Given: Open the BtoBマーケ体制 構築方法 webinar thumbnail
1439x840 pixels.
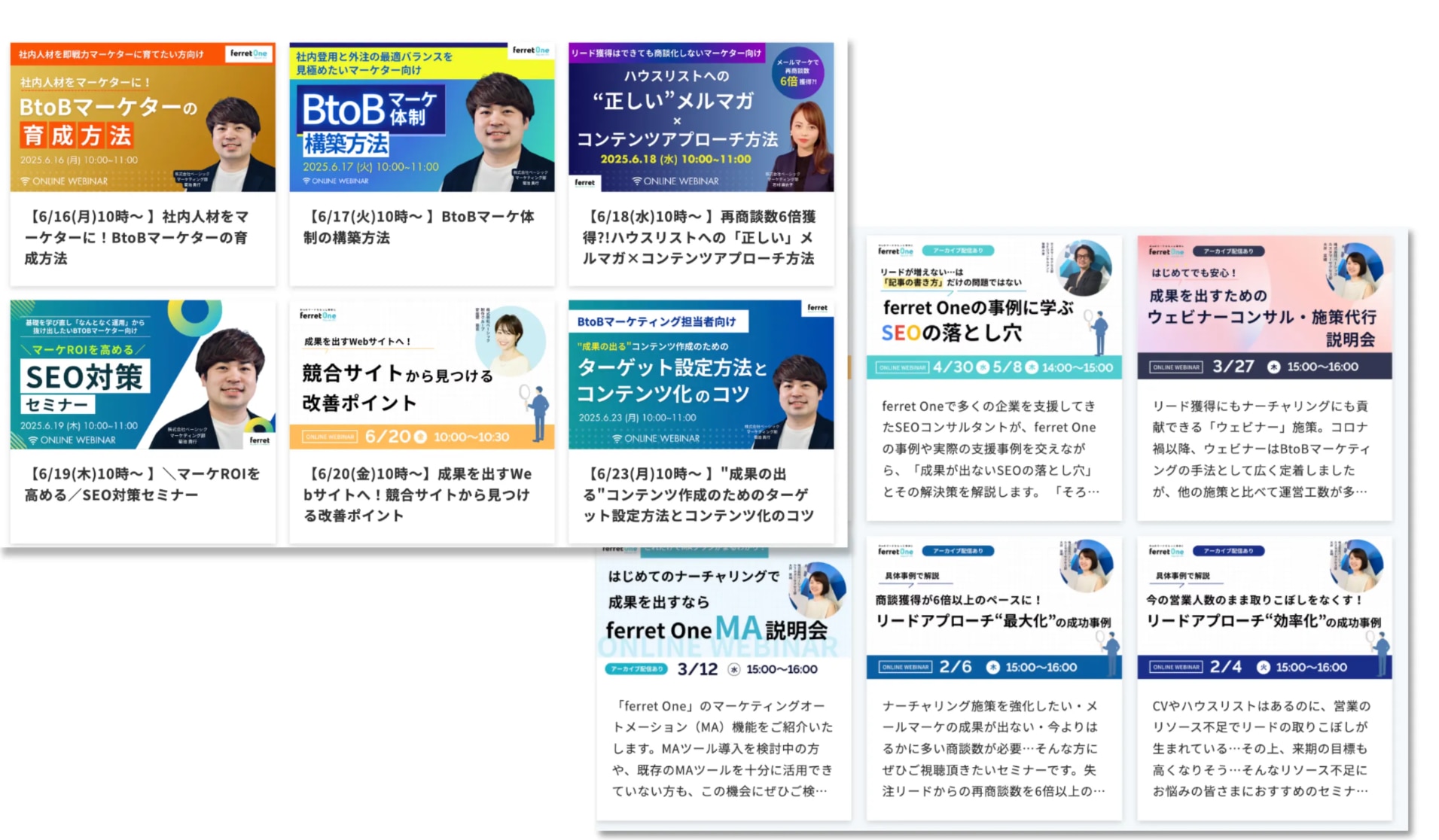Looking at the screenshot, I should [422, 117].
